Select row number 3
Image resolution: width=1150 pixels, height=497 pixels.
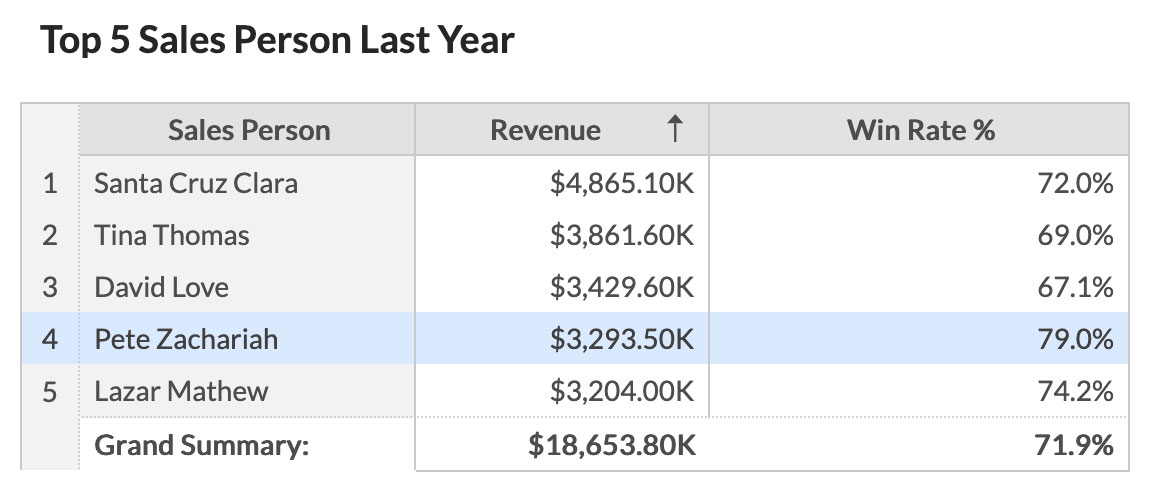(x=50, y=288)
